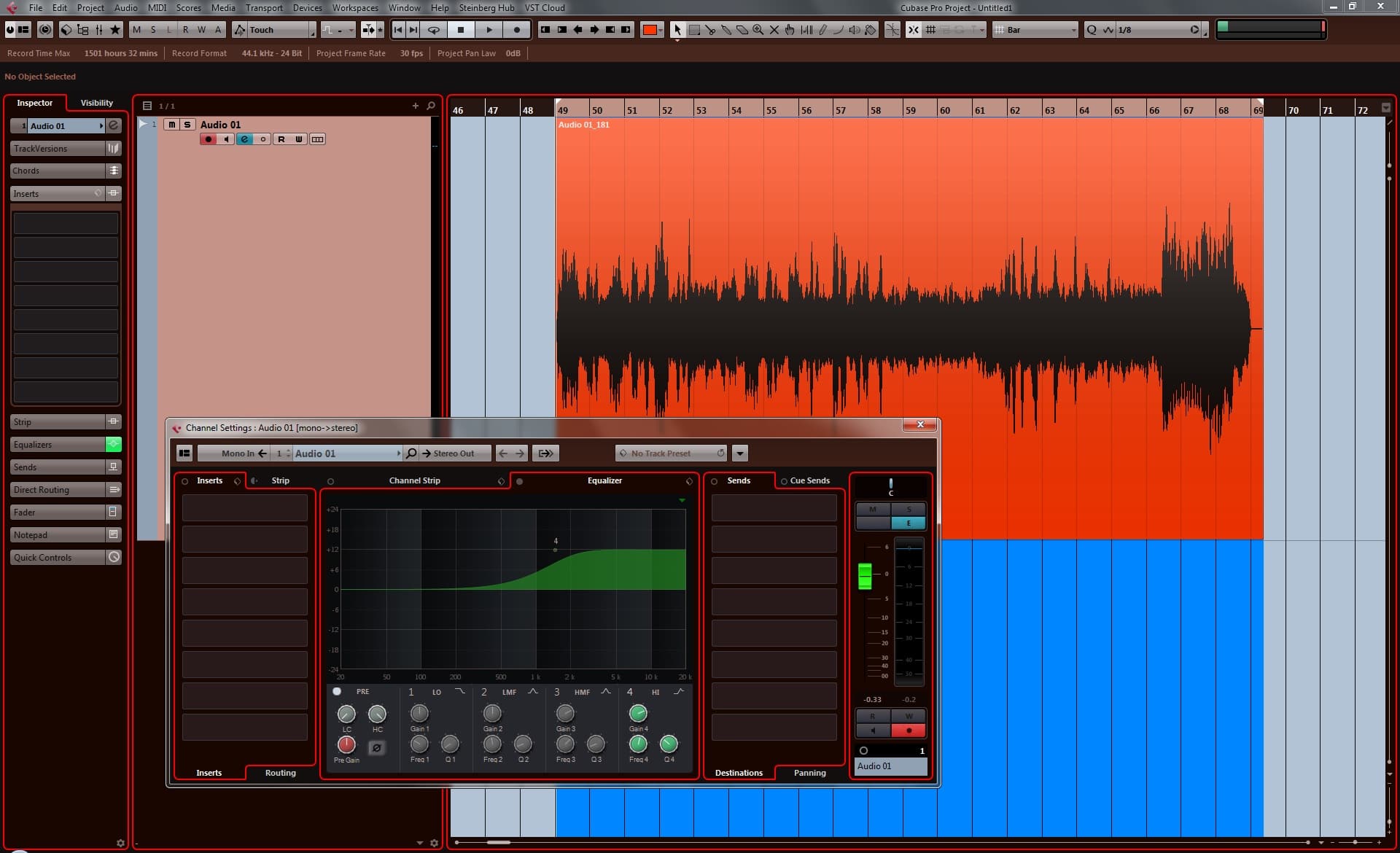Select the Zoom magnifier tool
1400x853 pixels.
[758, 30]
